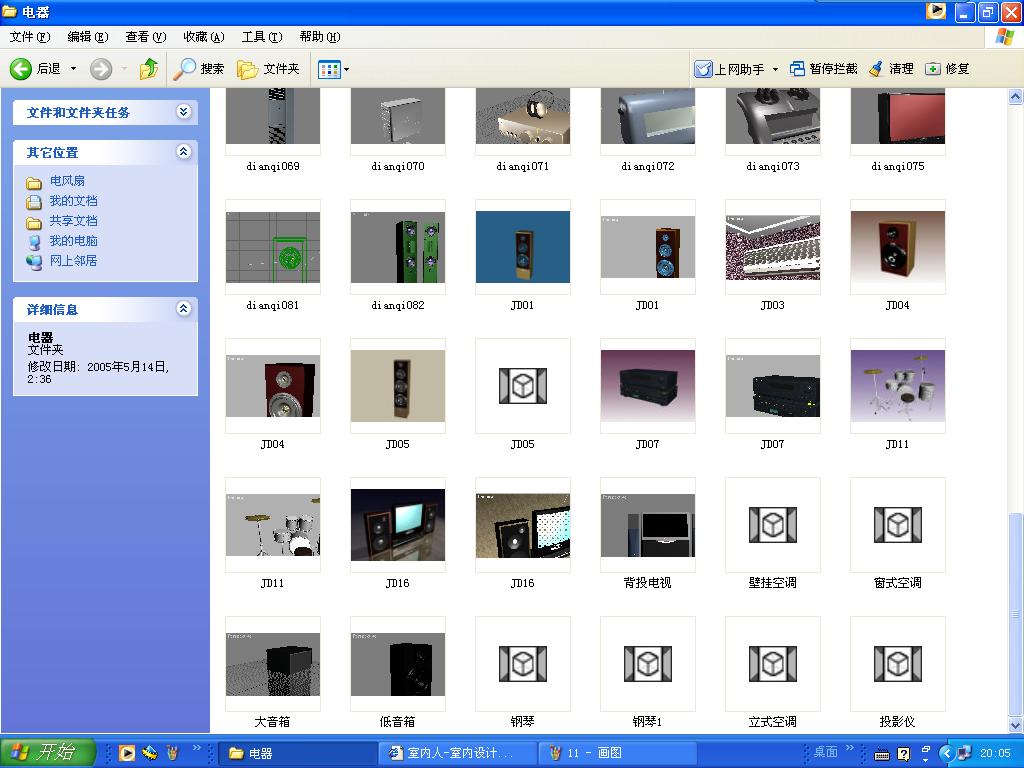
Task: Go to 网上邻居 link
Action: pos(73,261)
